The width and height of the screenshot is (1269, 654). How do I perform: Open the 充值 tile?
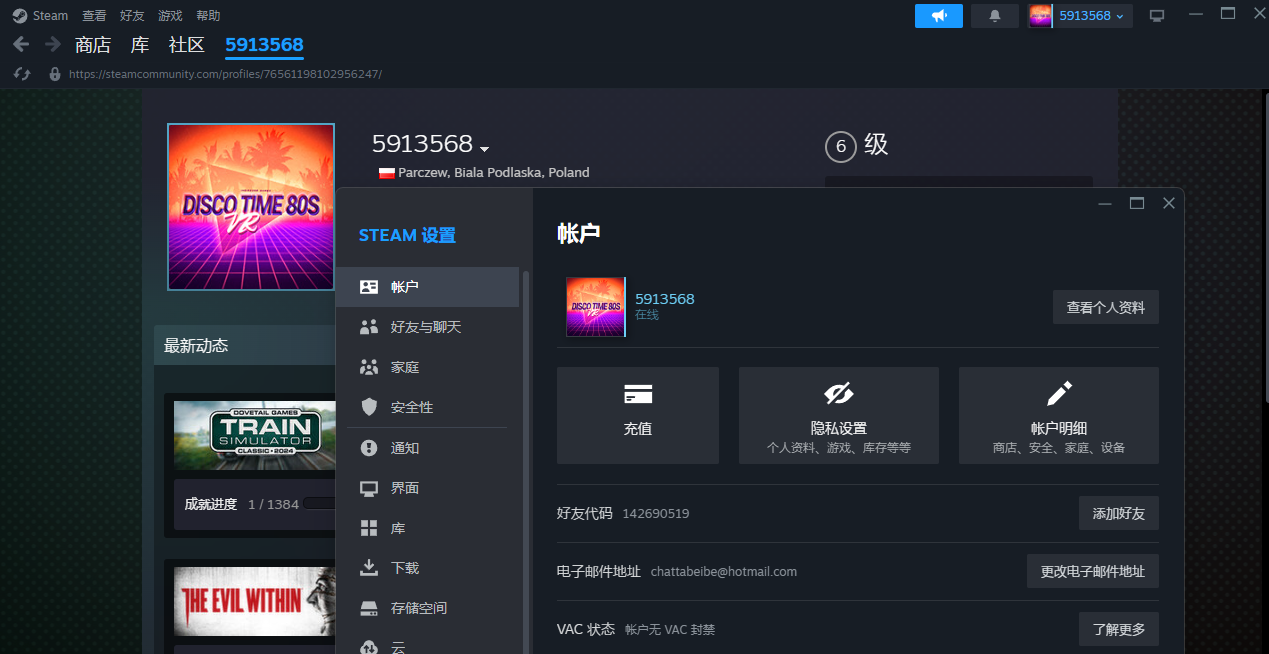[638, 415]
